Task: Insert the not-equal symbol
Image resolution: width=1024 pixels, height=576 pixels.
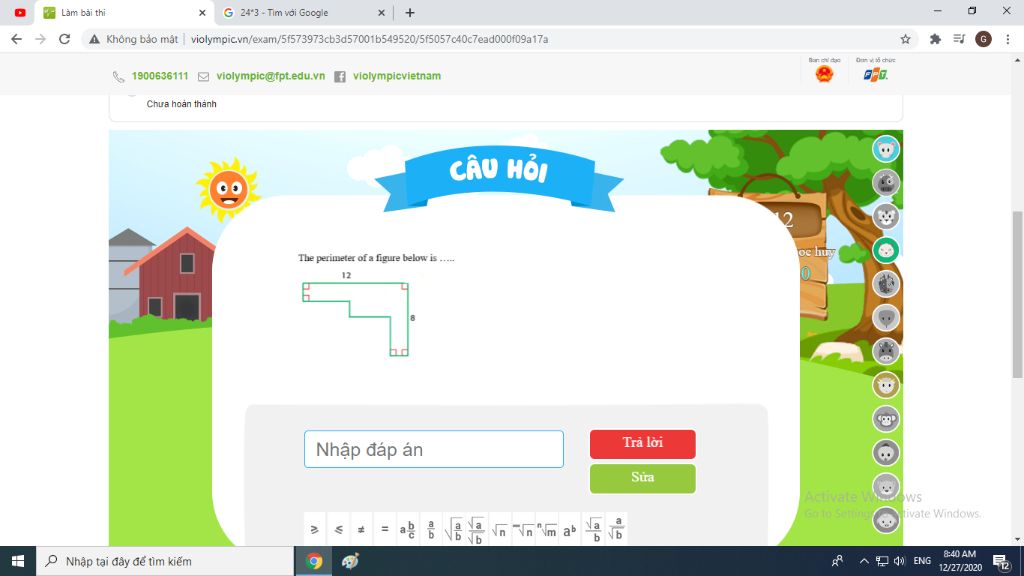Action: tap(361, 529)
